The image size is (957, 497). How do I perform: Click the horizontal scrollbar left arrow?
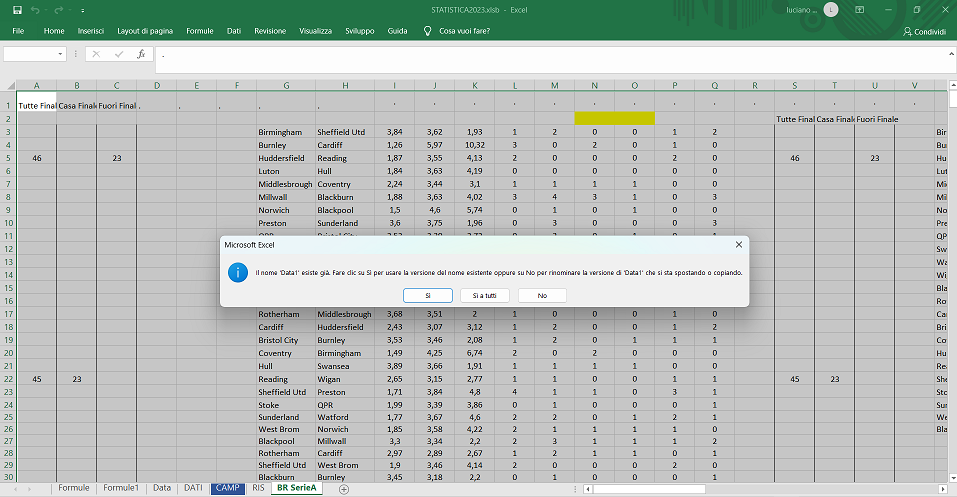coord(588,489)
